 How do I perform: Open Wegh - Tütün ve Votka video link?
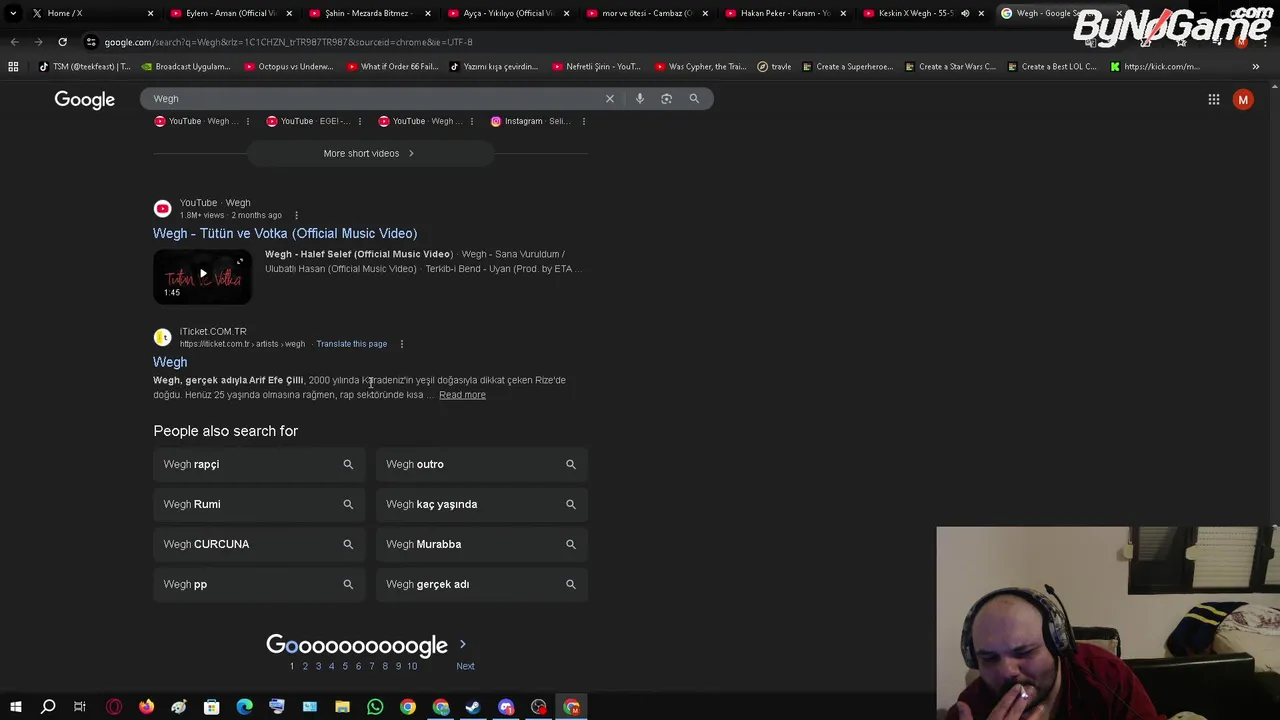coord(285,233)
